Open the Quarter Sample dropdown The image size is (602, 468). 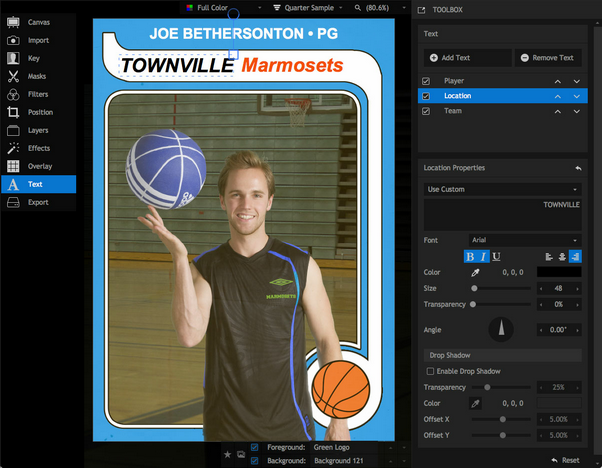tap(308, 8)
